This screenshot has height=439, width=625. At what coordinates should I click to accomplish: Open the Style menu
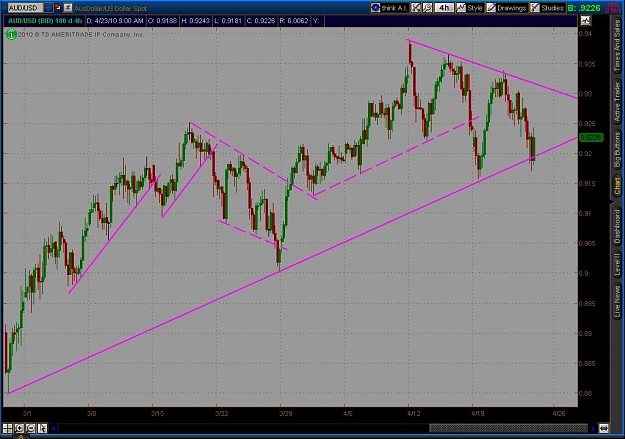click(470, 8)
